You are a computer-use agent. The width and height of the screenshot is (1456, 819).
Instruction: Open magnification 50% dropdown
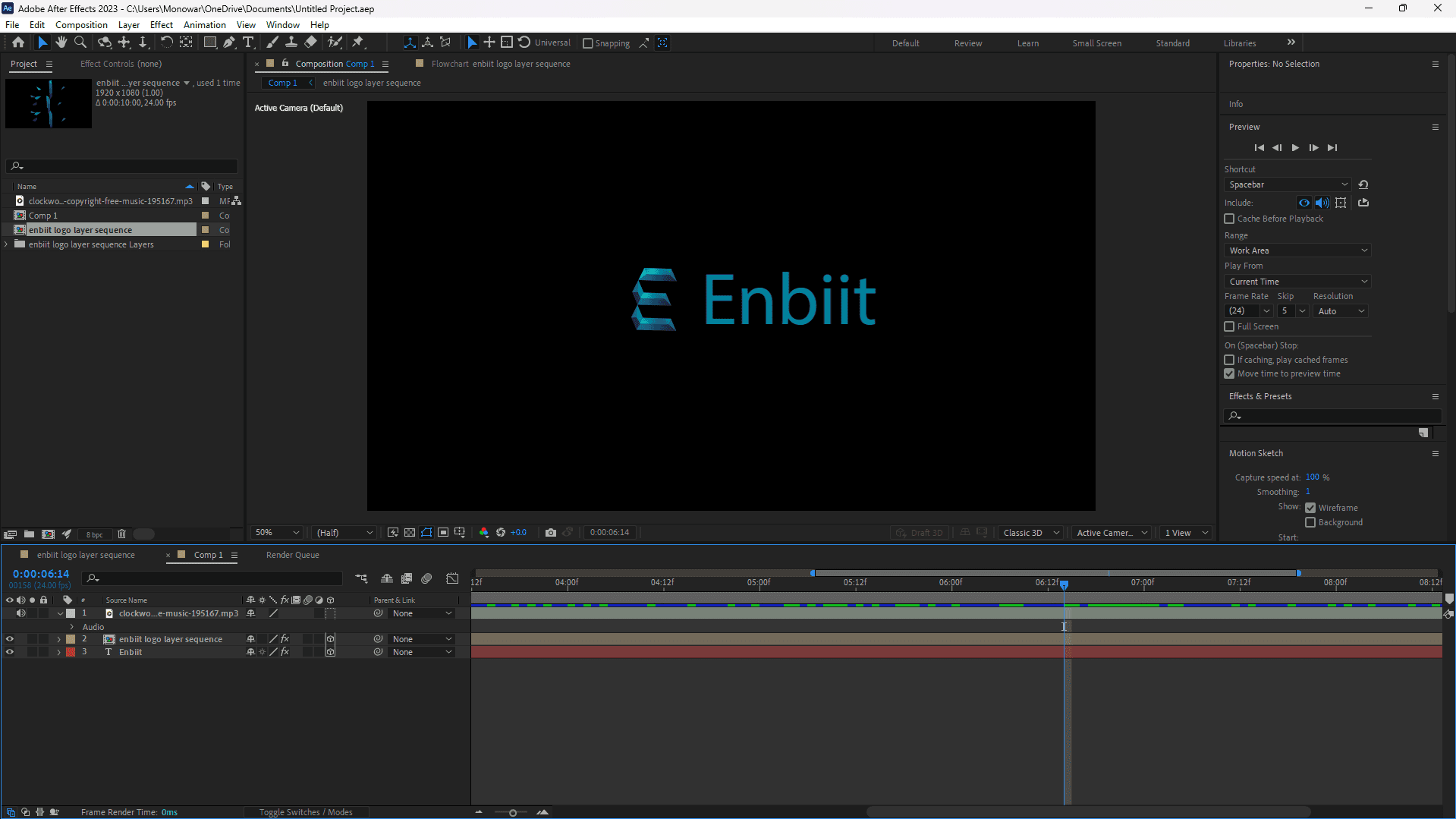click(x=277, y=533)
